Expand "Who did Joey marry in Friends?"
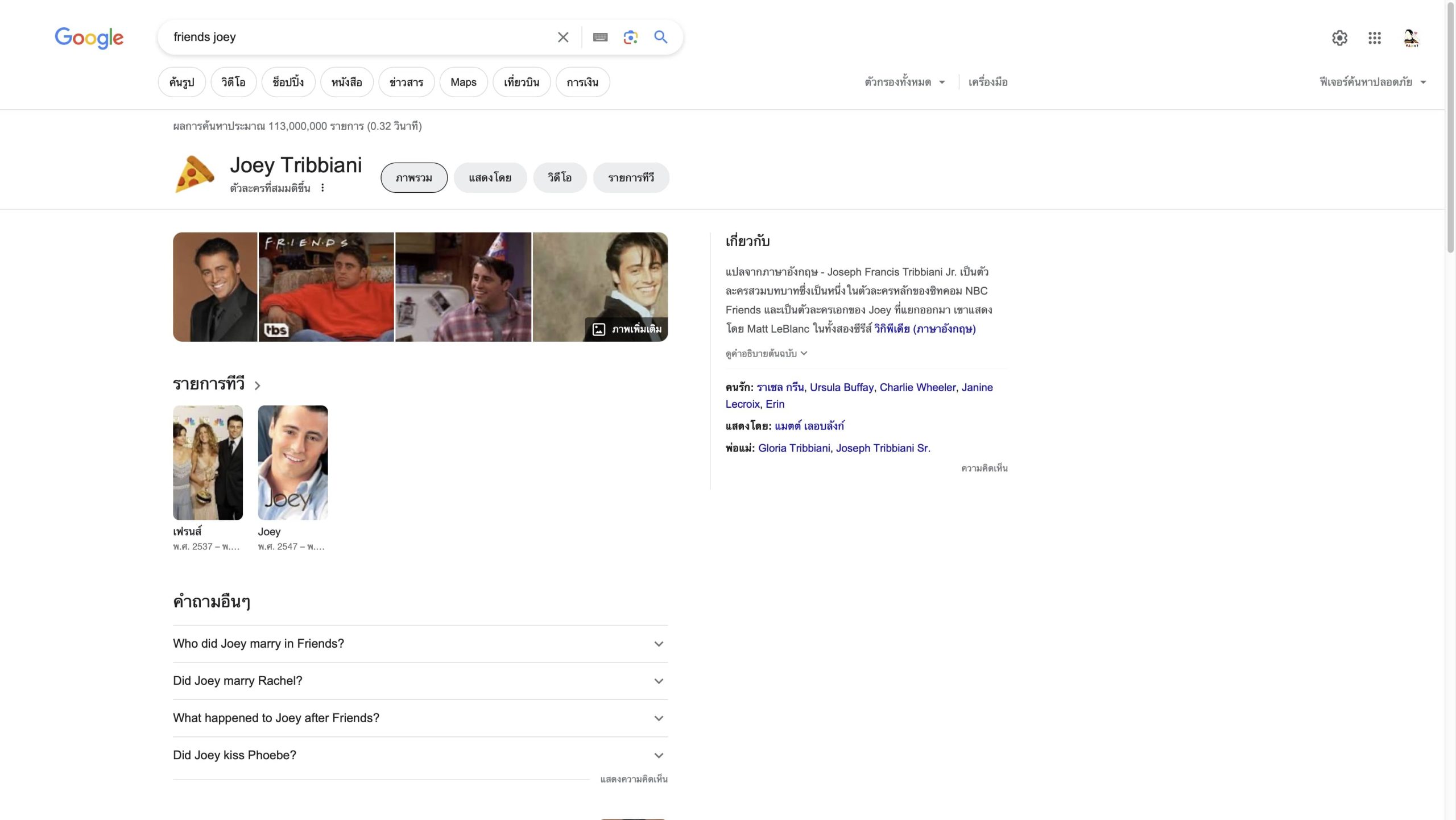Viewport: 1456px width, 820px height. (420, 644)
